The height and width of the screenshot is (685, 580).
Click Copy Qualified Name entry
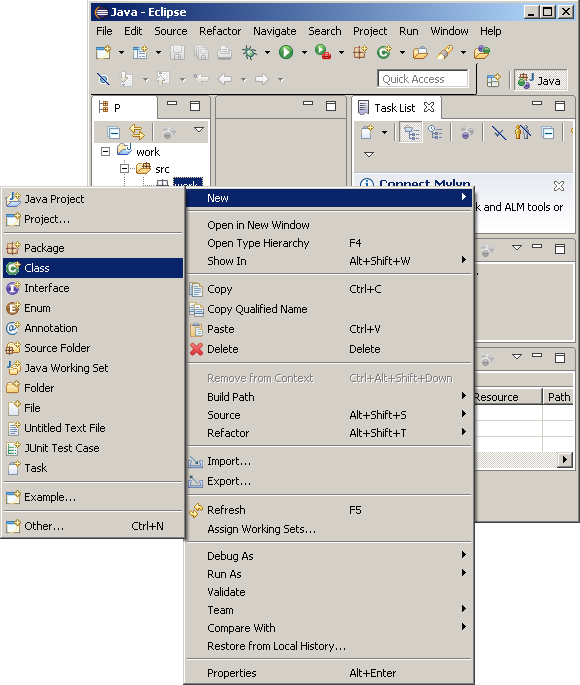tap(329, 309)
